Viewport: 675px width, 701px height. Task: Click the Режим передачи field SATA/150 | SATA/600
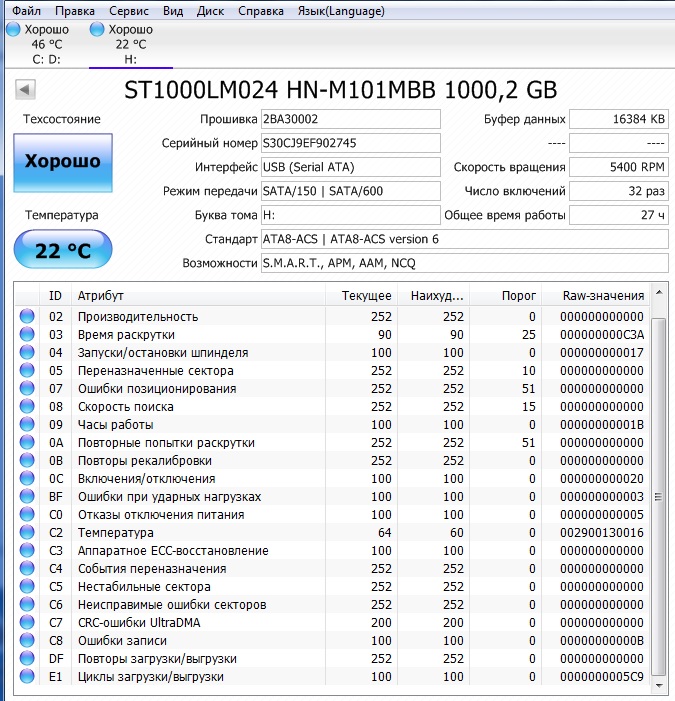point(350,191)
